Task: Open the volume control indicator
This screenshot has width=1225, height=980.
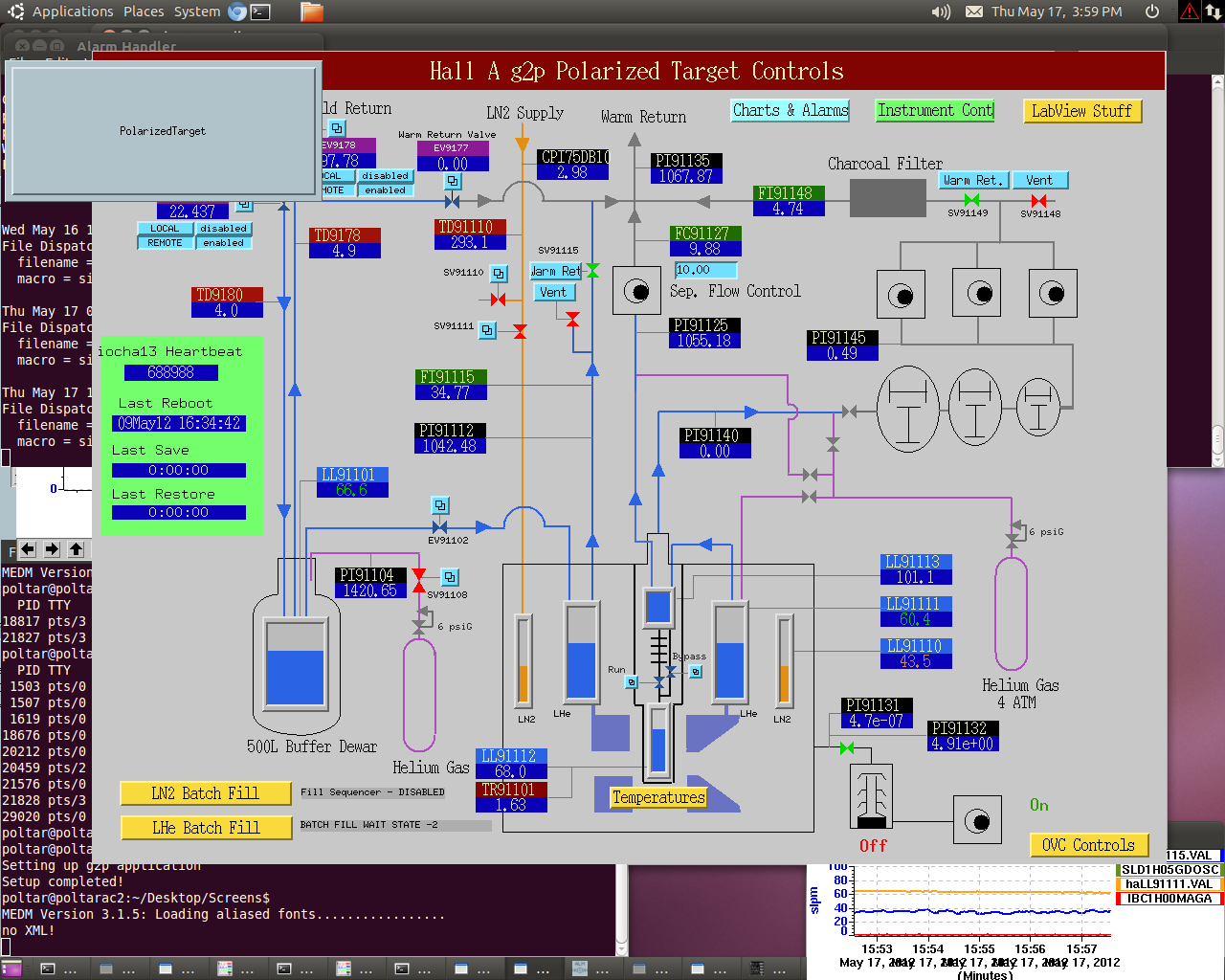Action: point(942,11)
